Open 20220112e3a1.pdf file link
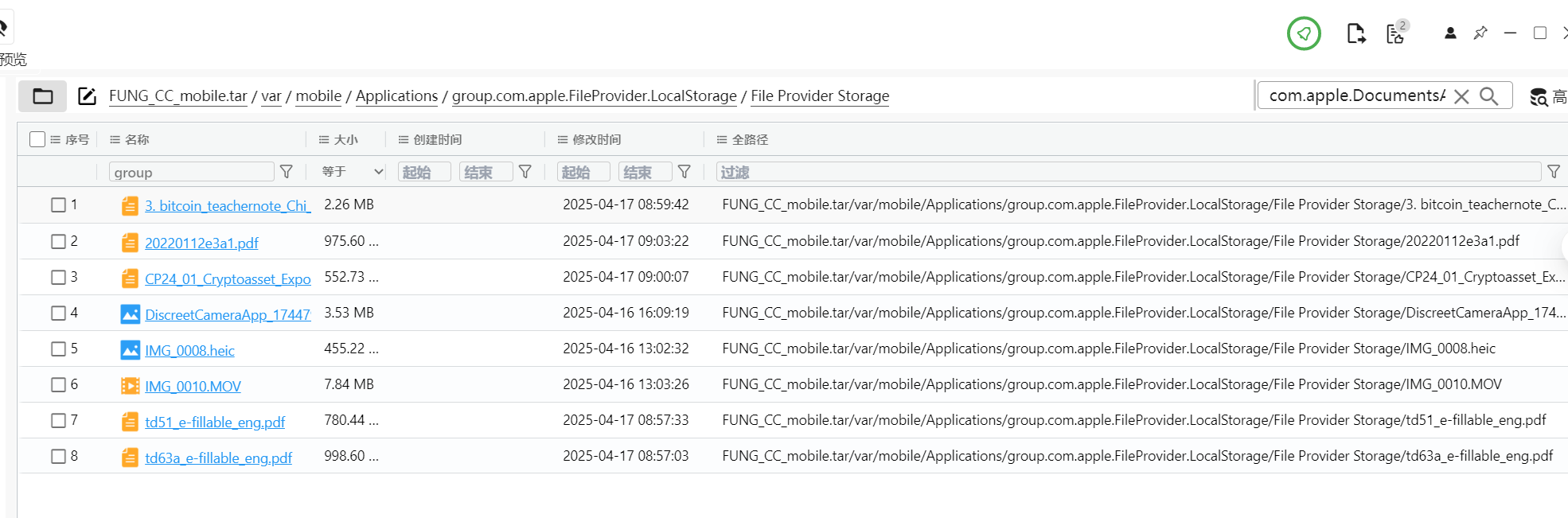1568x518 pixels. pyautogui.click(x=201, y=243)
